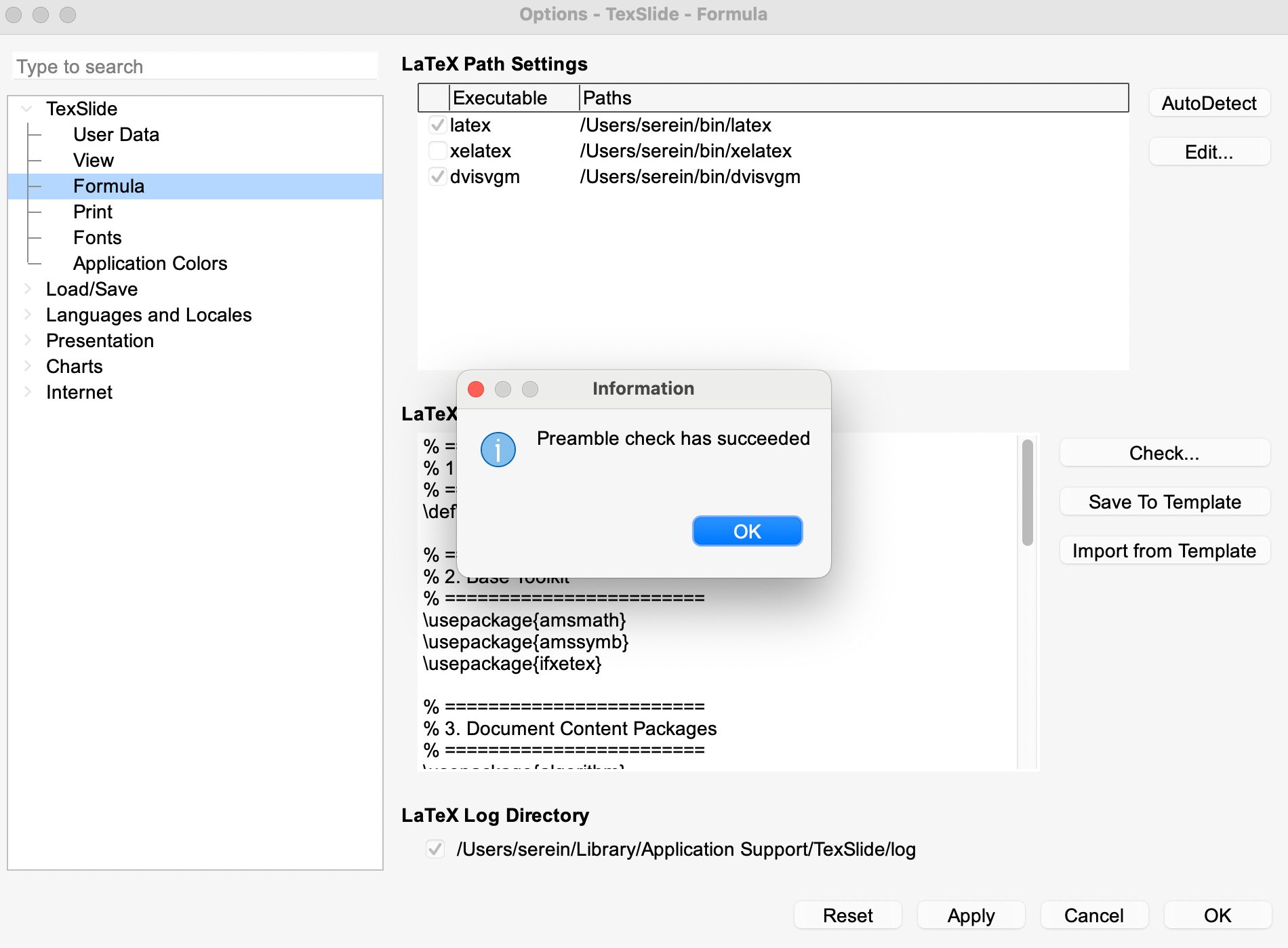1288x948 pixels.
Task: Select the /Users/serein/bin/latex path cell
Action: coord(676,125)
